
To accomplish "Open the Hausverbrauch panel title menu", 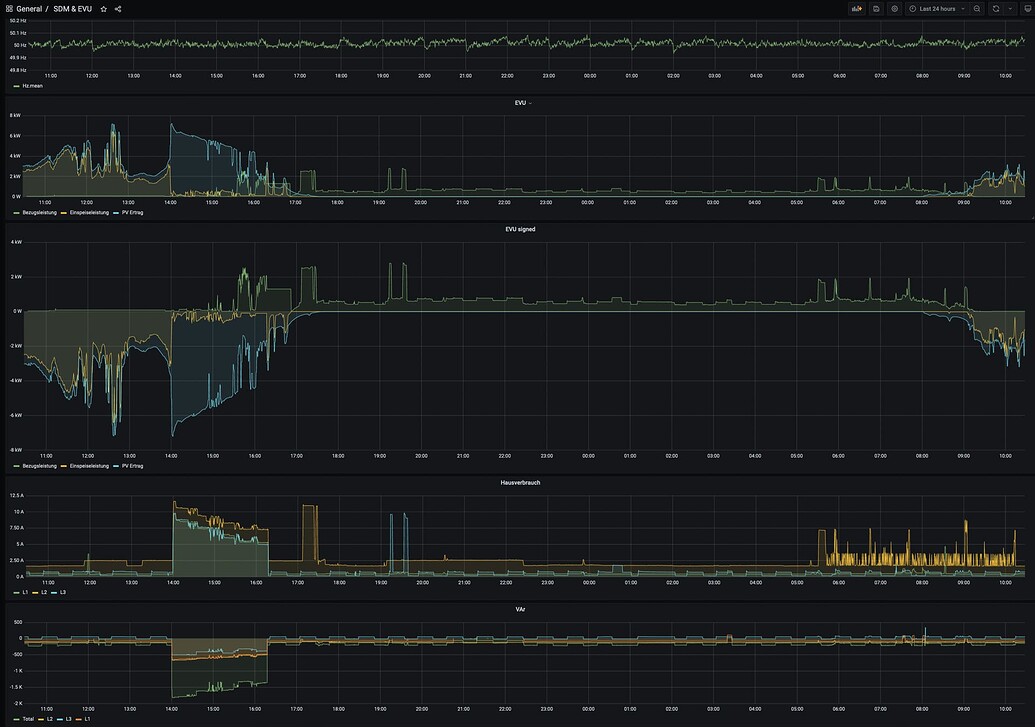I will pos(519,482).
